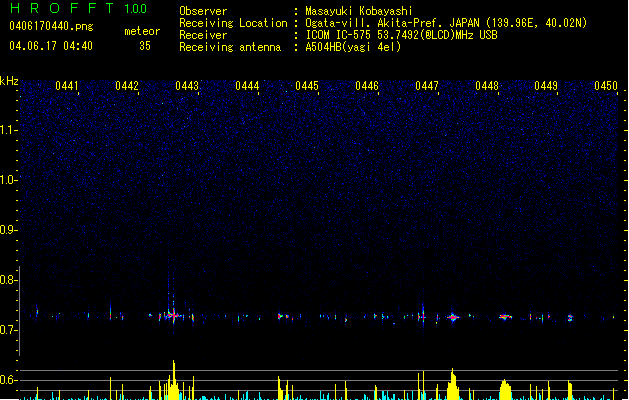The height and width of the screenshot is (400, 629).
Task: Click the 0.9 kHz axis label
Action: click(8, 230)
